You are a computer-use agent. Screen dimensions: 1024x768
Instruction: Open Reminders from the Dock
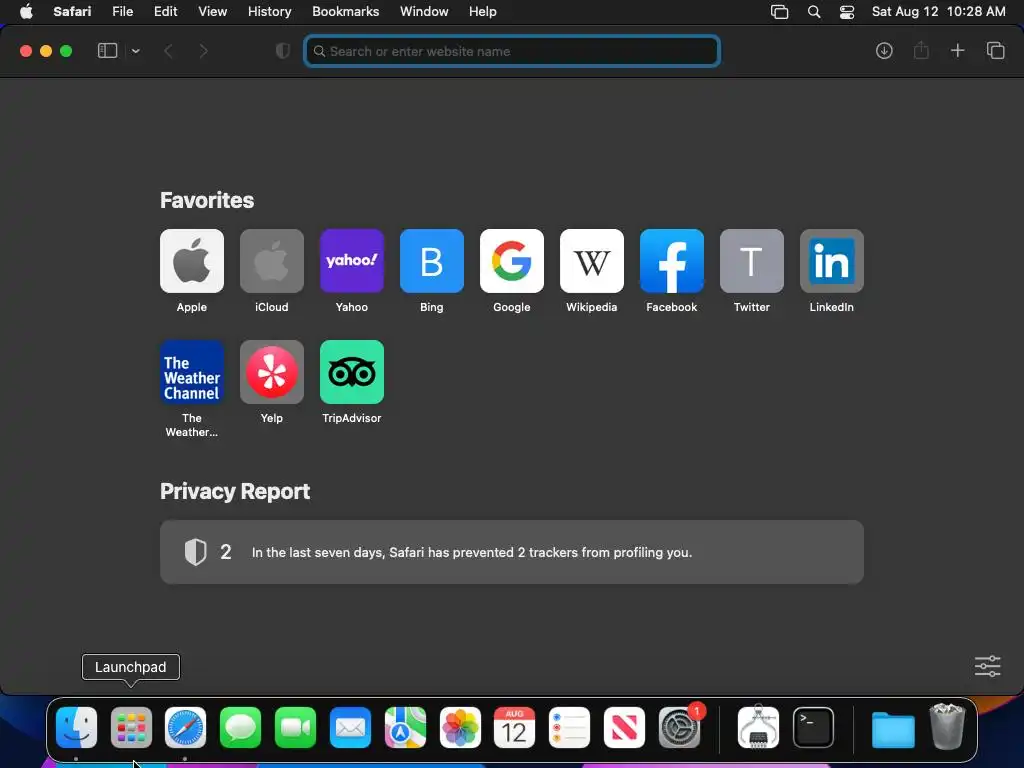pyautogui.click(x=569, y=728)
